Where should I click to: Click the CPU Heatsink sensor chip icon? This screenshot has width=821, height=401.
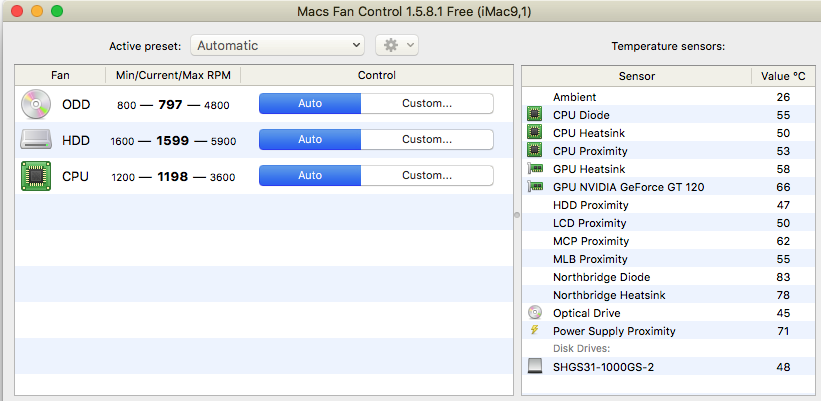click(x=535, y=132)
